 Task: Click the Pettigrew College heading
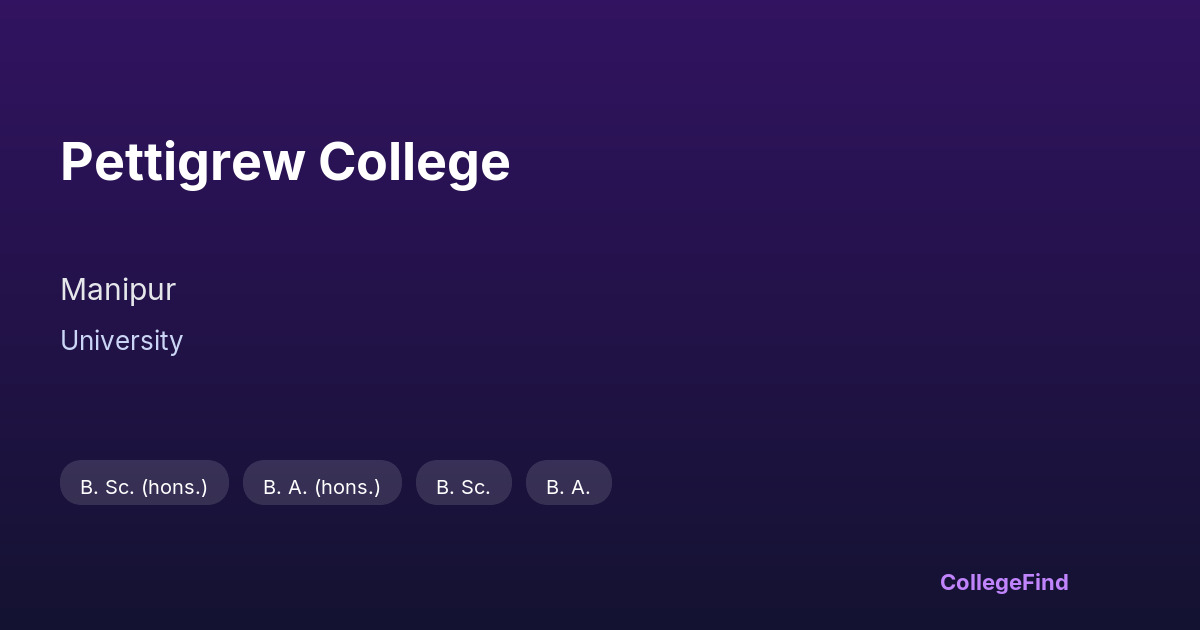pos(285,162)
